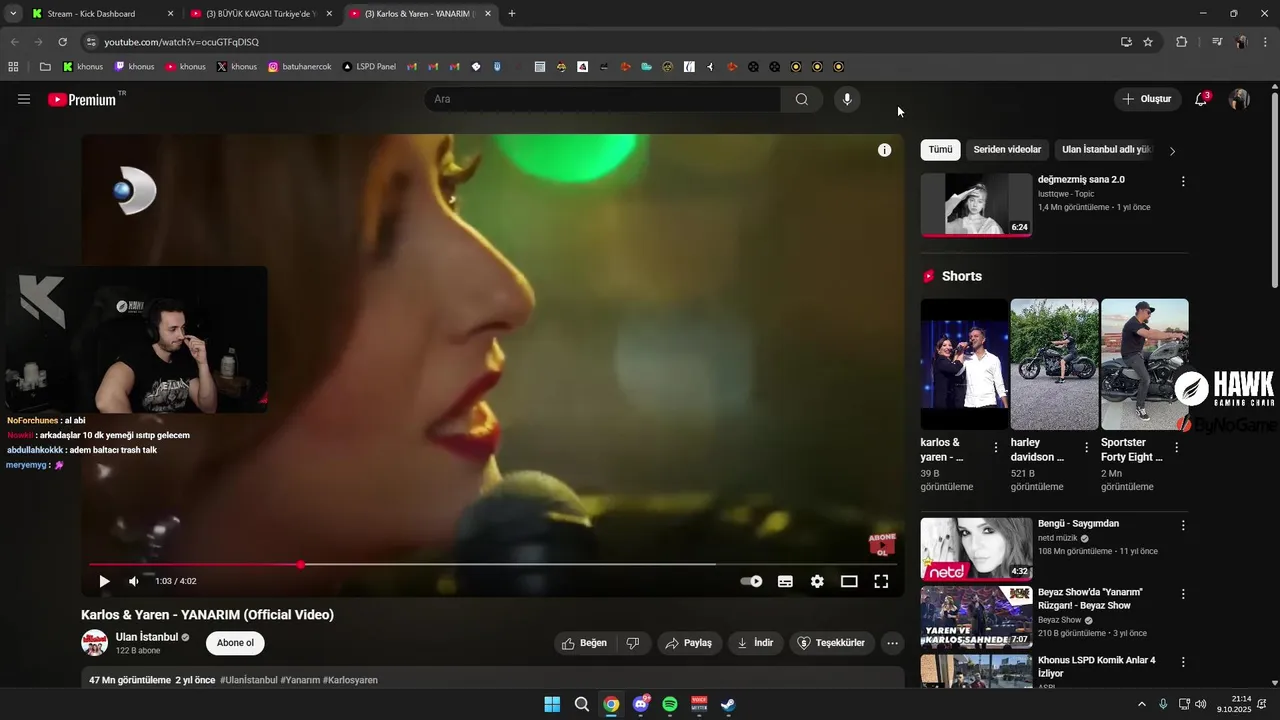1280x720 pixels.
Task: Open Chrome media controls icon
Action: tap(1217, 42)
